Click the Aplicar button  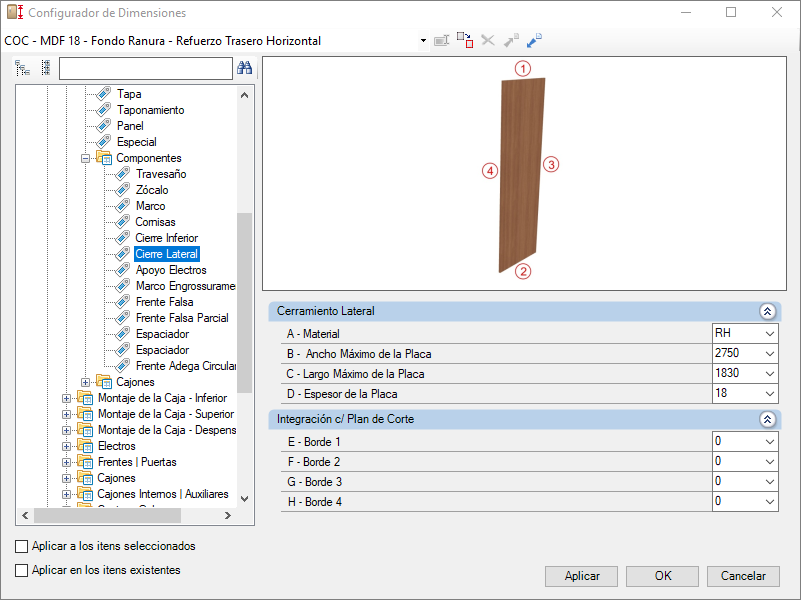click(x=581, y=576)
